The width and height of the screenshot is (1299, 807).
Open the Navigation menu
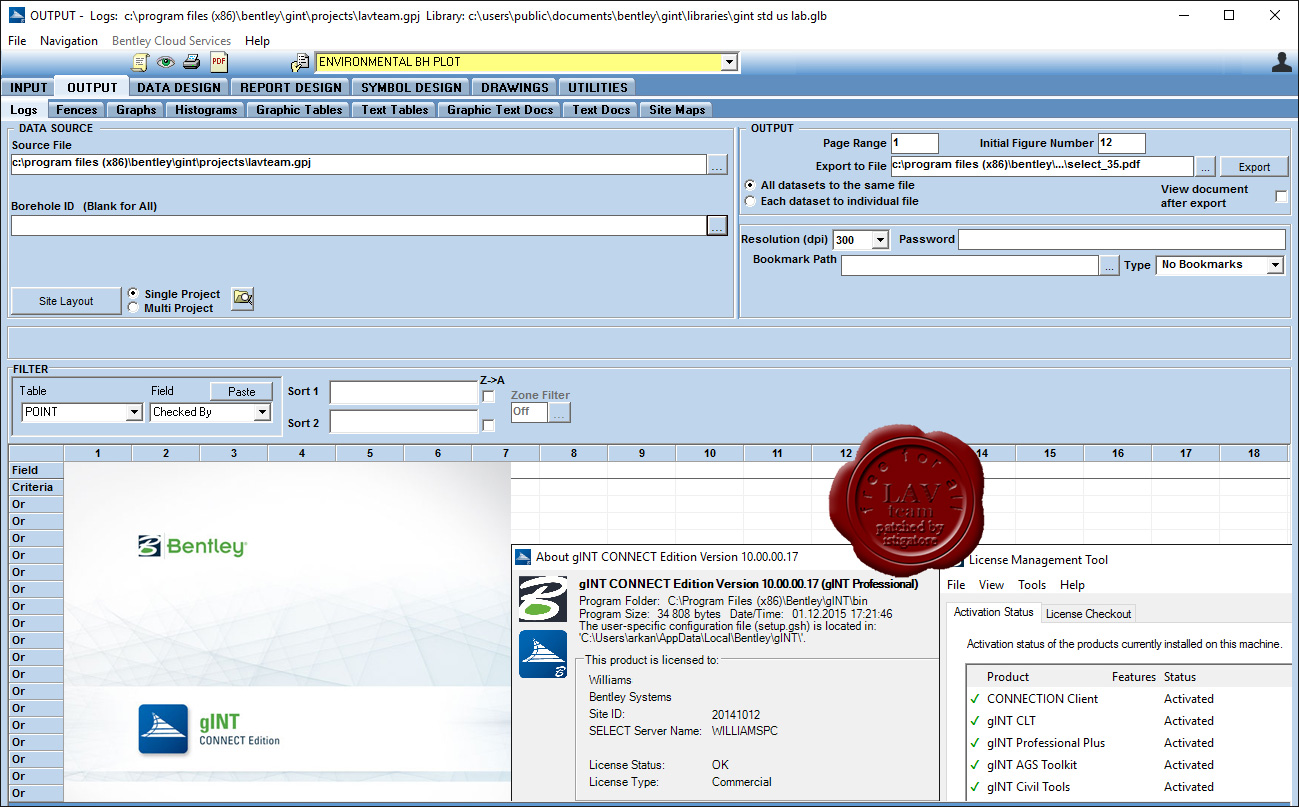69,41
